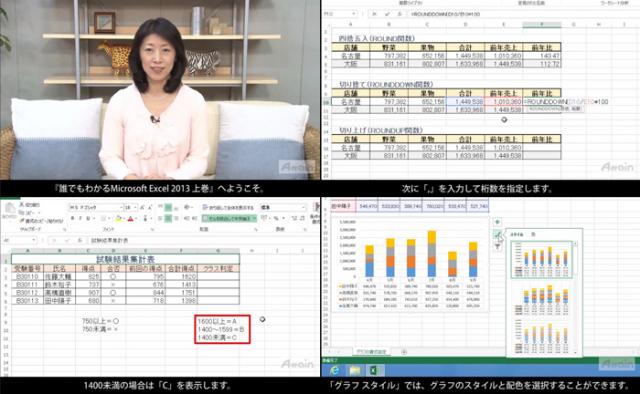This screenshot has width=640, height=394.
Task: Choose the second chart style thumbnail
Action: click(542, 300)
